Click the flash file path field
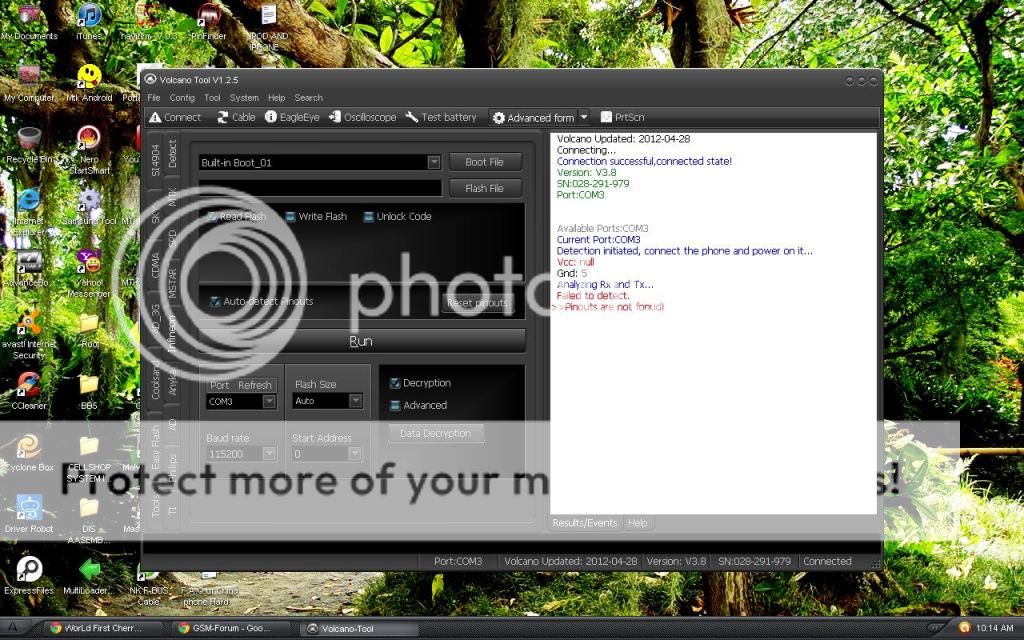Viewport: 1024px width, 640px height. pos(320,188)
